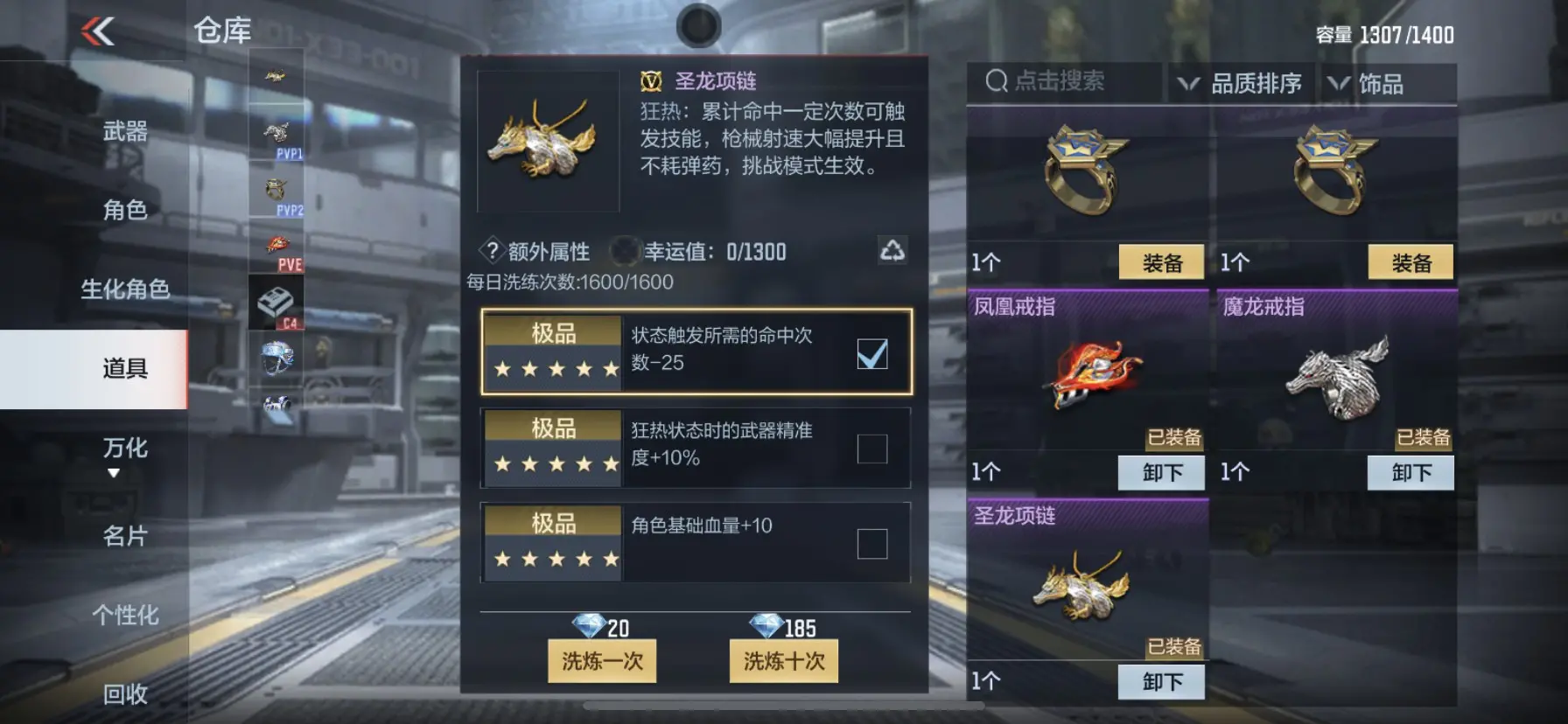Select the PVP1 item icon
This screenshot has width=1568, height=724.
276,134
